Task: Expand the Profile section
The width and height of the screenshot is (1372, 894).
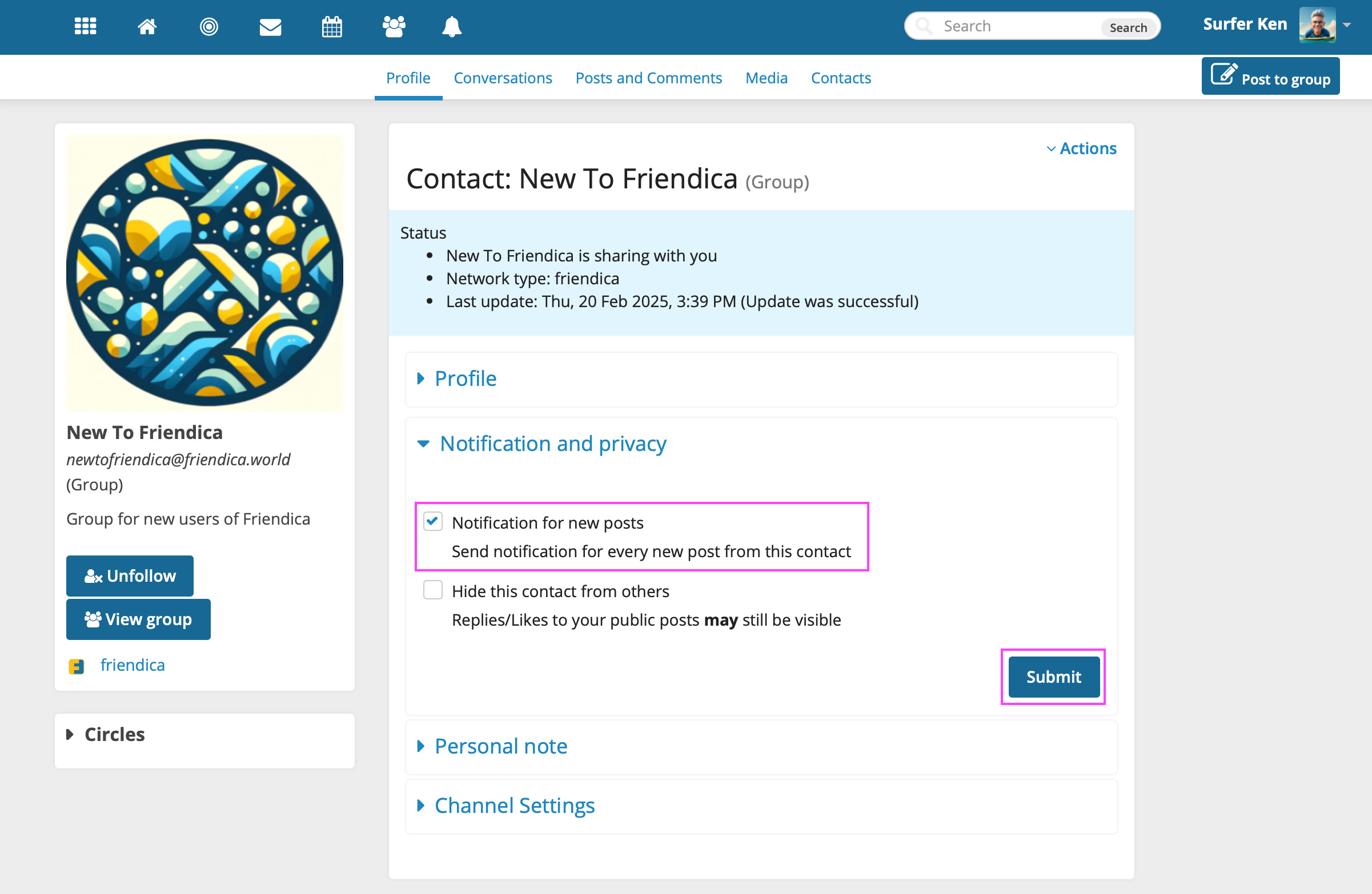Action: (x=456, y=378)
